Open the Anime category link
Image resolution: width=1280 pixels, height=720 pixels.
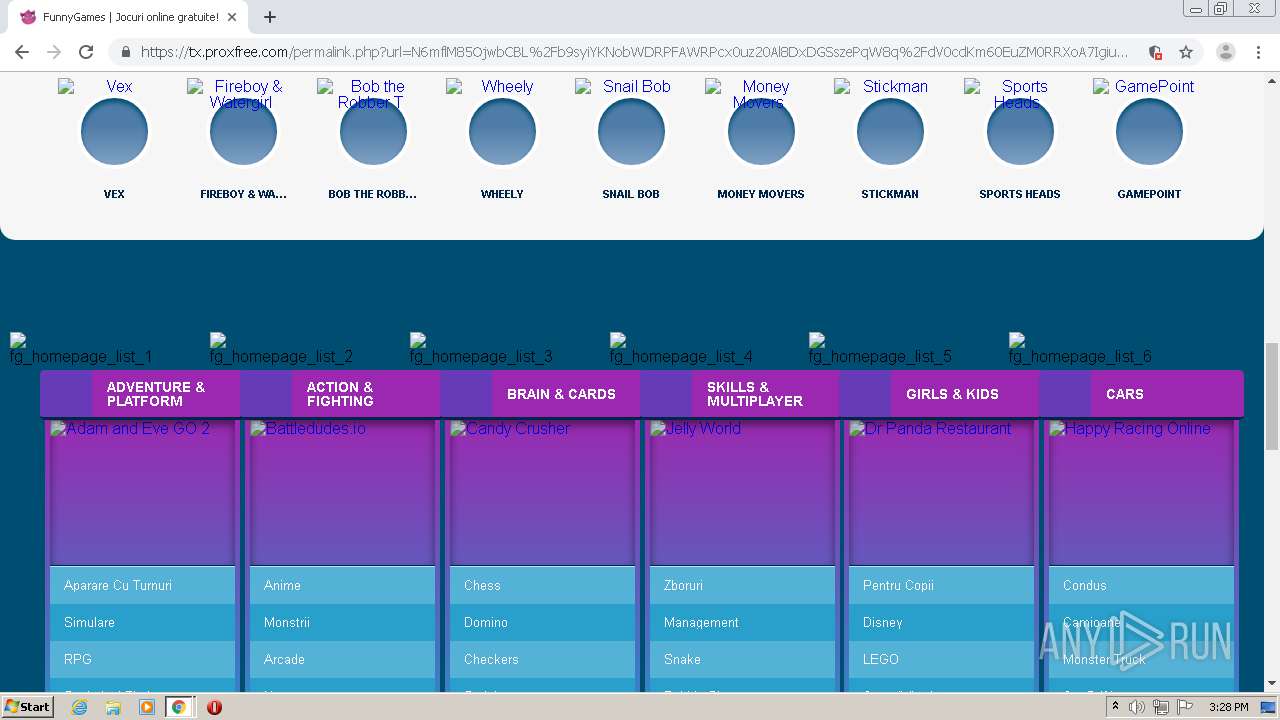click(342, 585)
